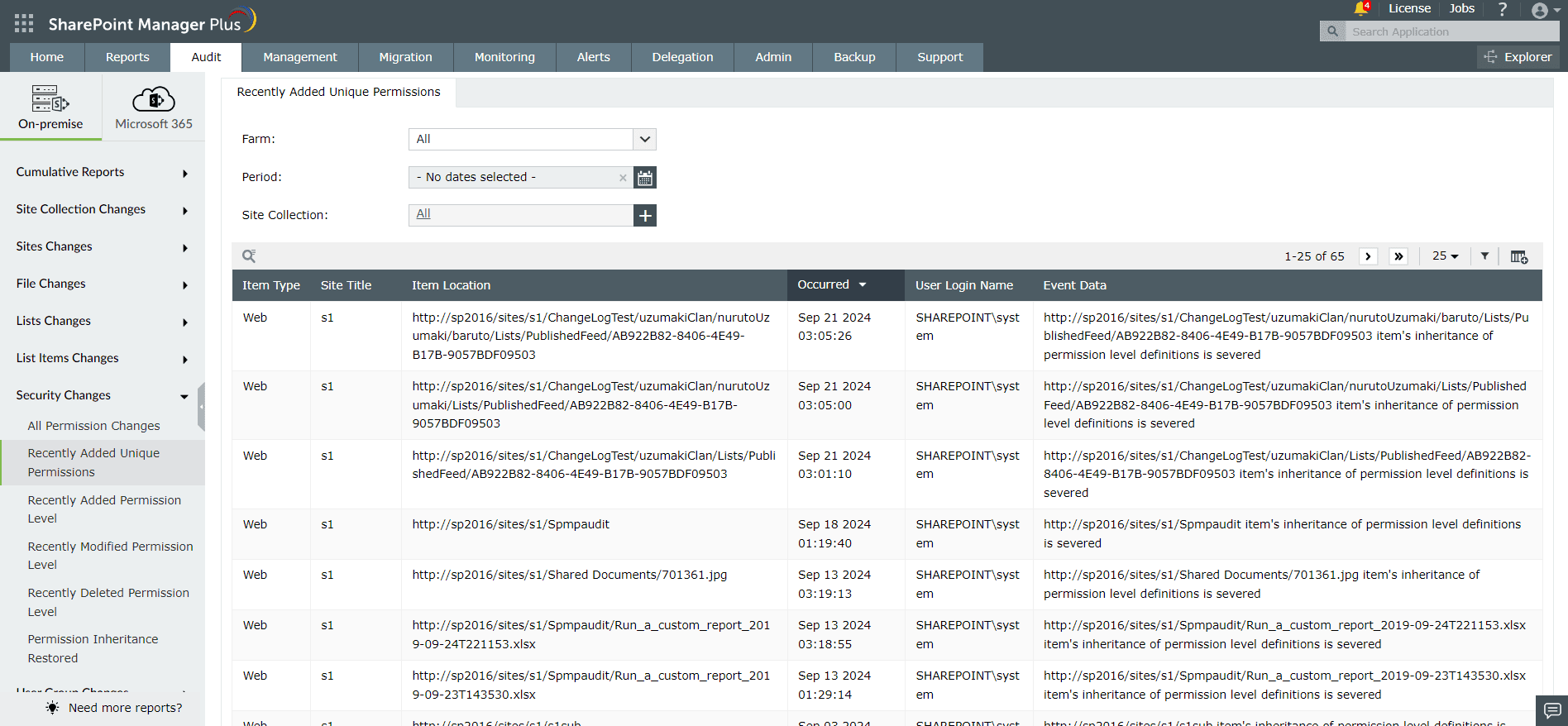Expand Cumulative Reports menu
Image resolution: width=1568 pixels, height=726 pixels.
pyautogui.click(x=103, y=173)
